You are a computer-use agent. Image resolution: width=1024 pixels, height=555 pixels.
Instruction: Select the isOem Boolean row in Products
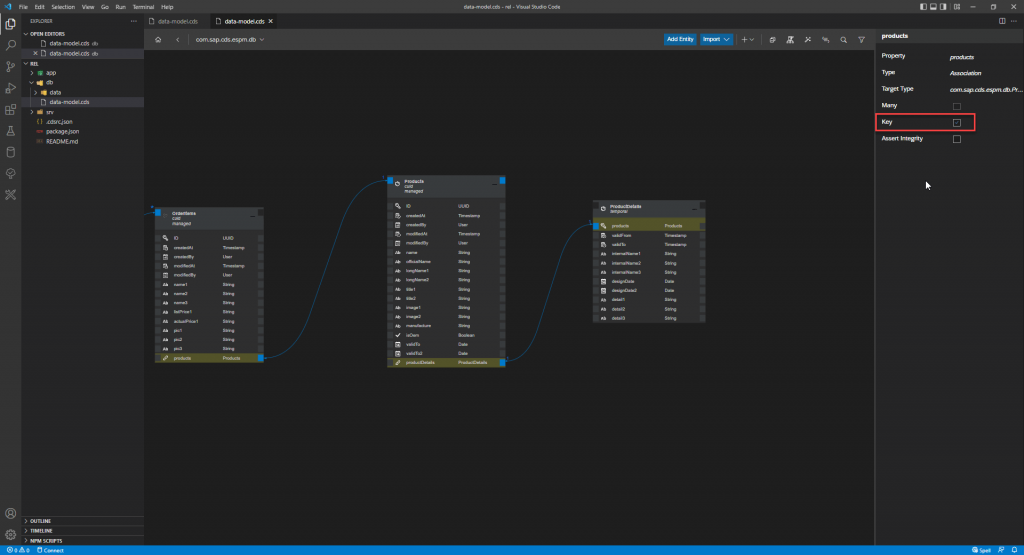446,335
